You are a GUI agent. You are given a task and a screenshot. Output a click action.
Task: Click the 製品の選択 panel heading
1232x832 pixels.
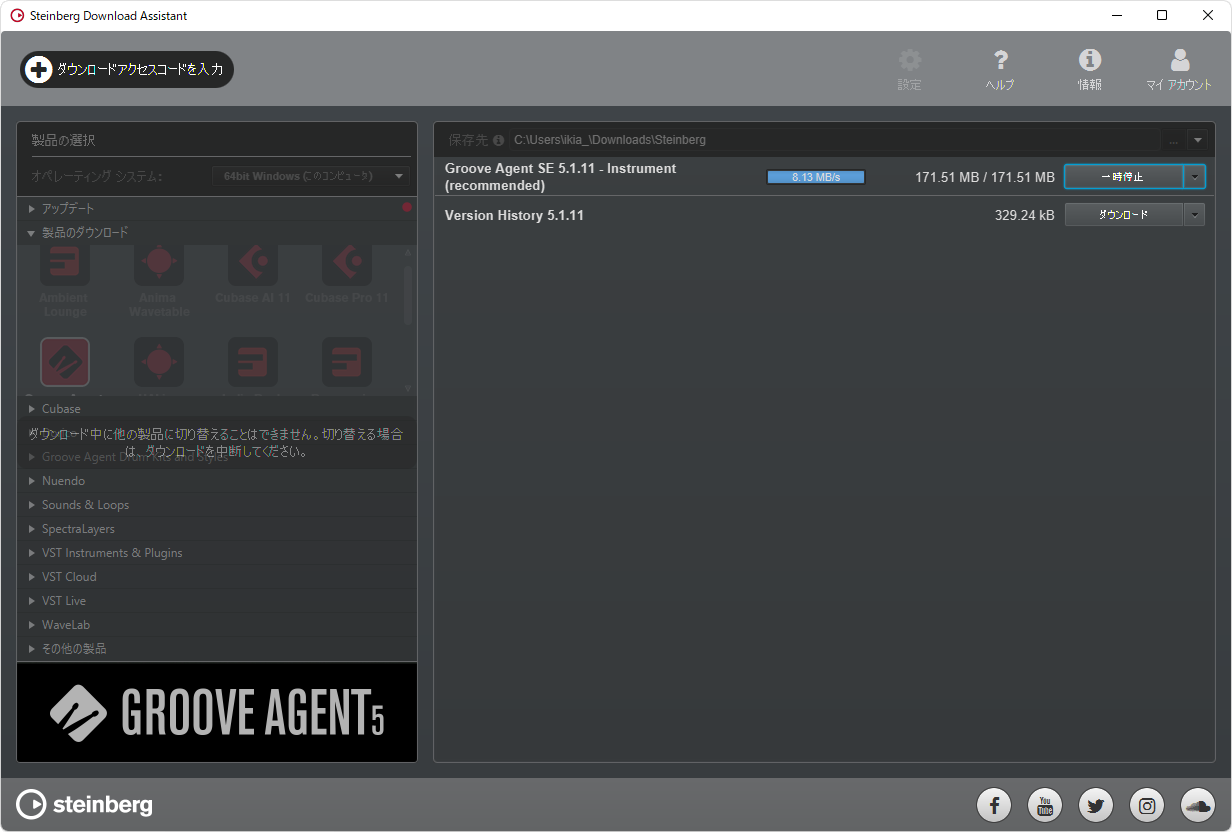[63, 140]
